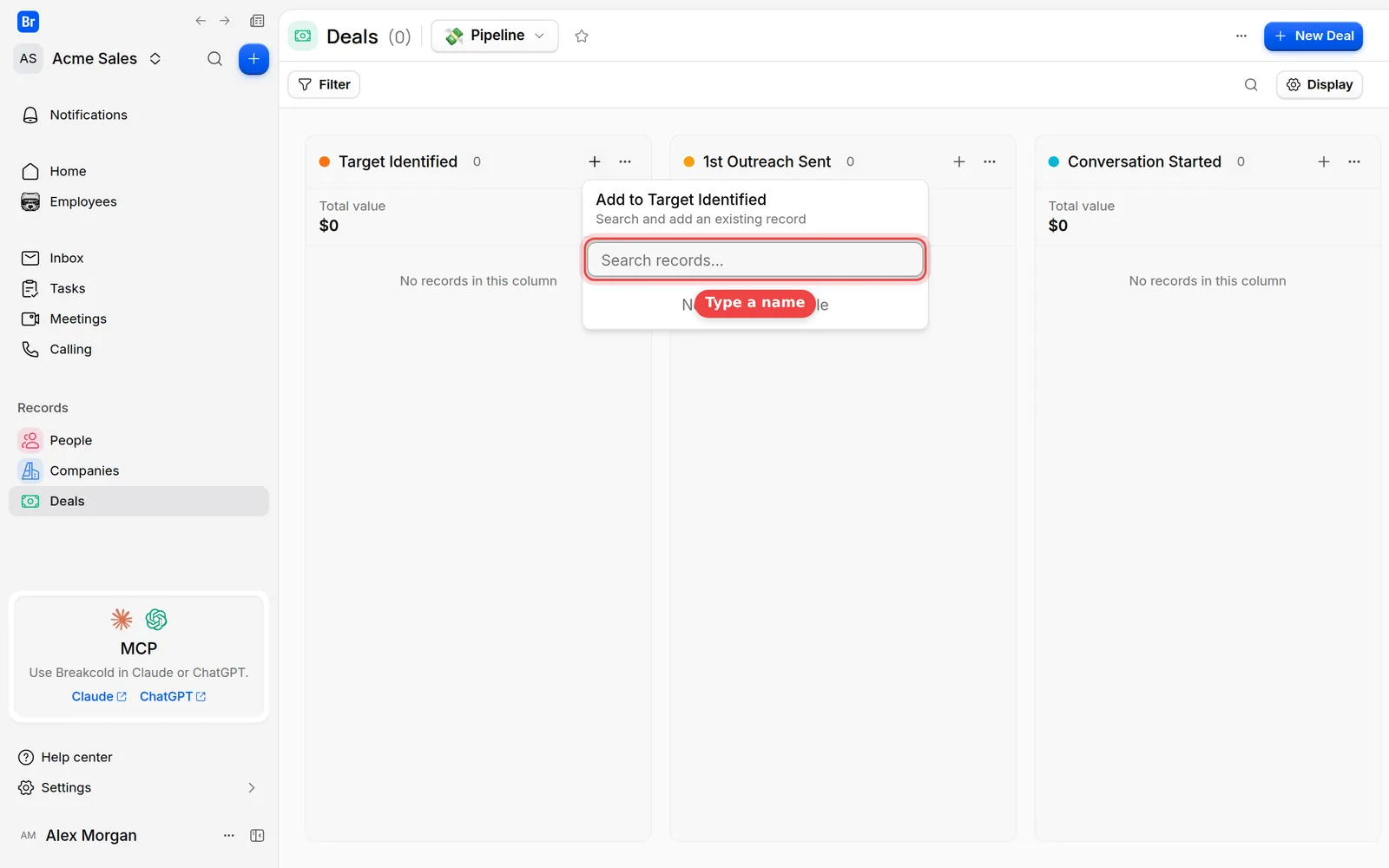Open Conversation Started column options
1389x868 pixels.
click(x=1354, y=161)
